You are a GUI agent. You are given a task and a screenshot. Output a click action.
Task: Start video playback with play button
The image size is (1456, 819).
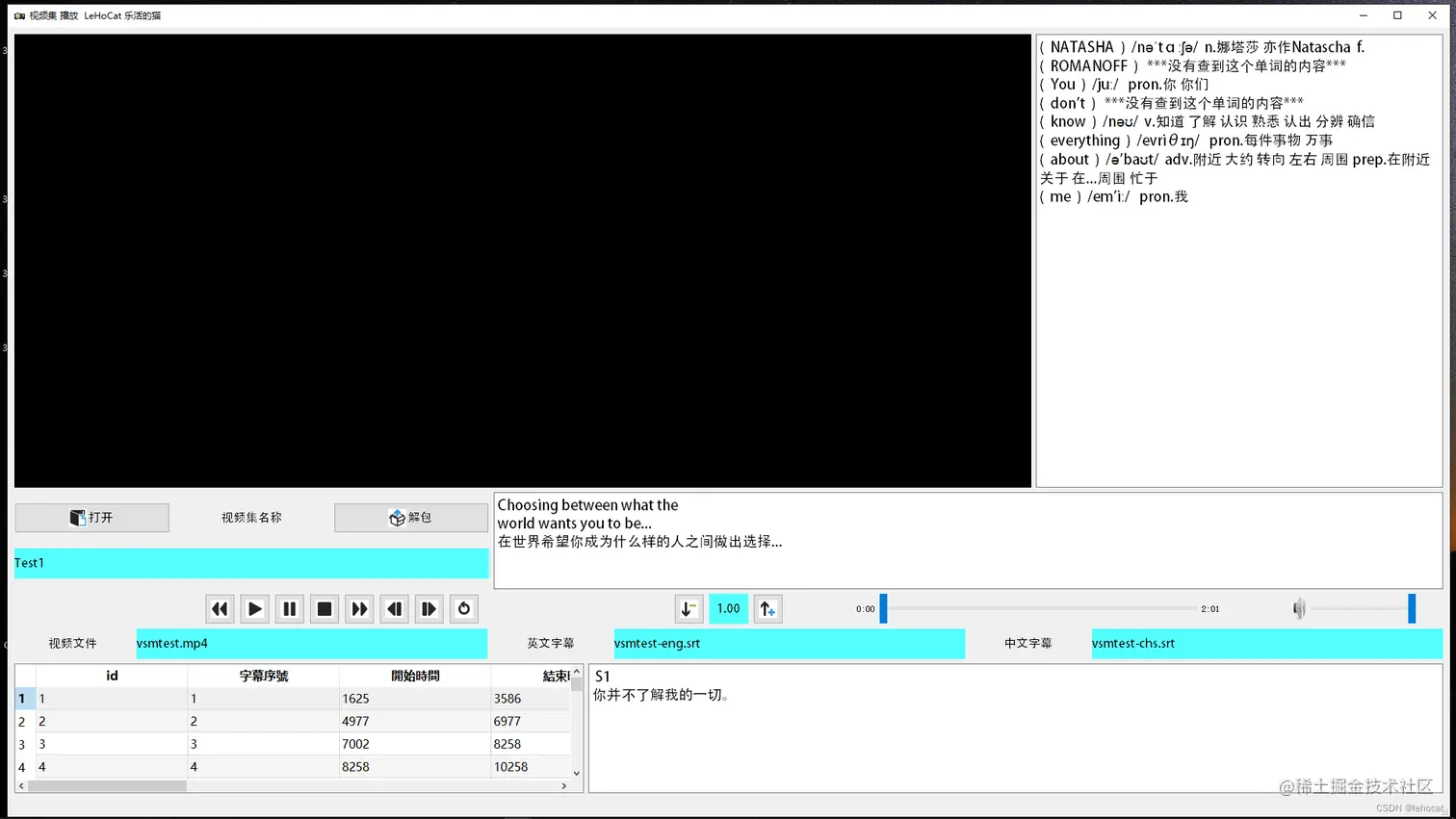(x=254, y=609)
